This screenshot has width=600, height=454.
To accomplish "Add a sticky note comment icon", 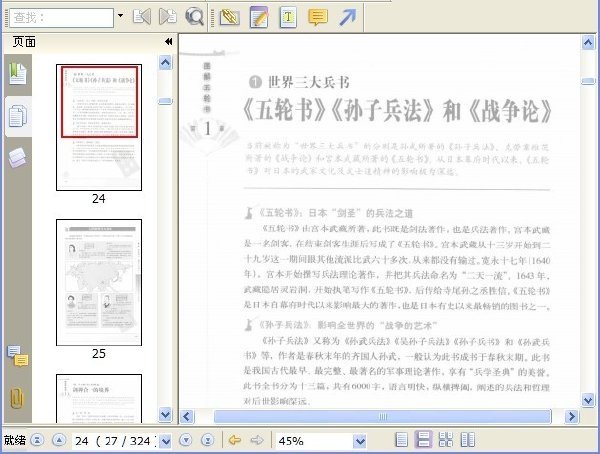I will pyautogui.click(x=318, y=17).
